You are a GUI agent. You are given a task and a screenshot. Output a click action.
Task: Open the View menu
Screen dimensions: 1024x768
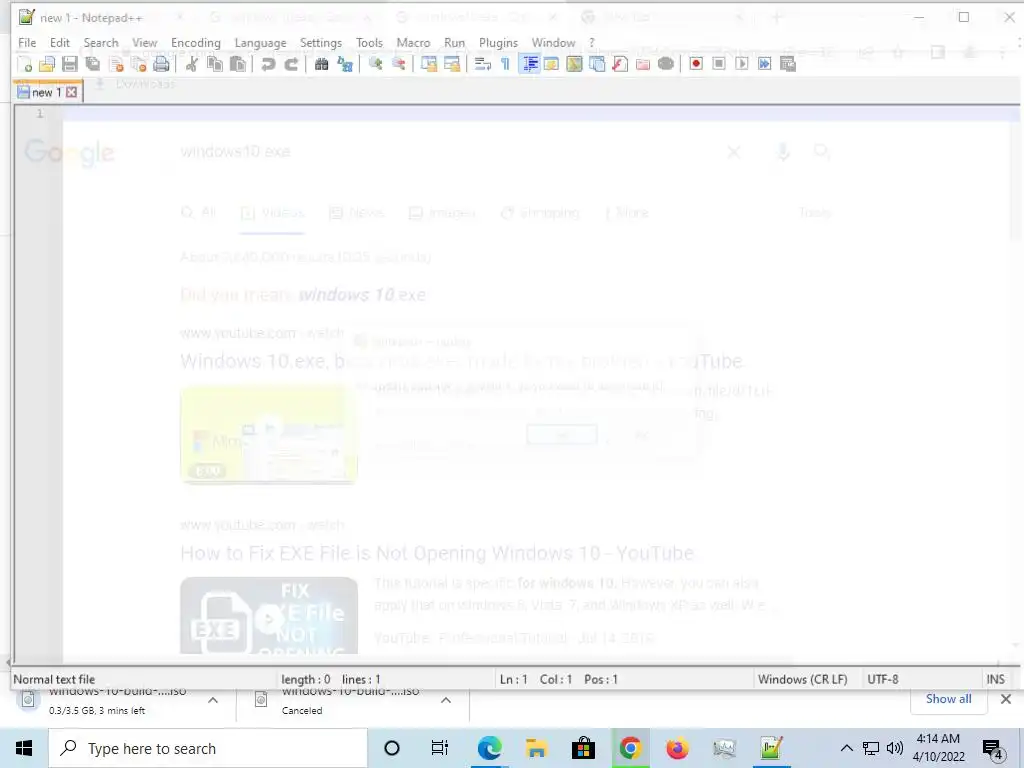tap(144, 42)
